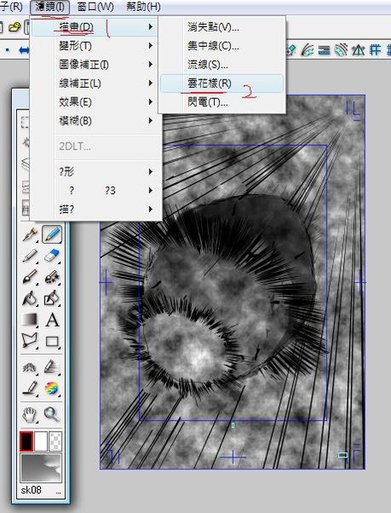Select the paint bucket fill tool
The height and width of the screenshot is (513, 391).
tap(30, 298)
